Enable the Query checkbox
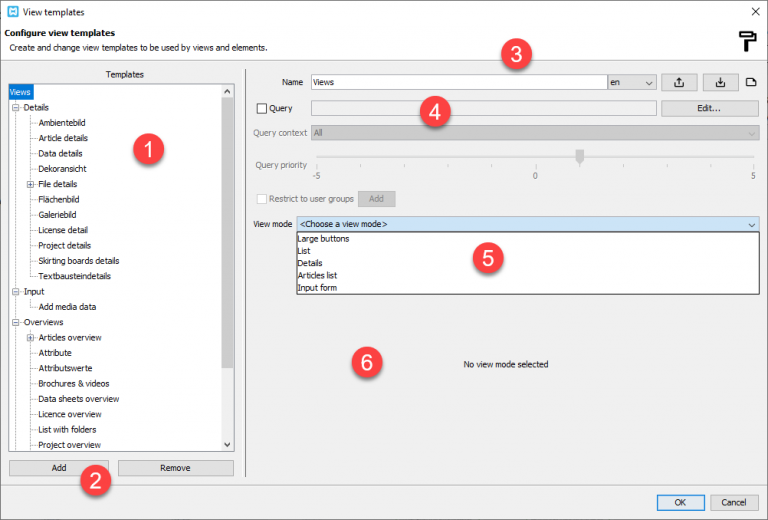 click(x=262, y=108)
